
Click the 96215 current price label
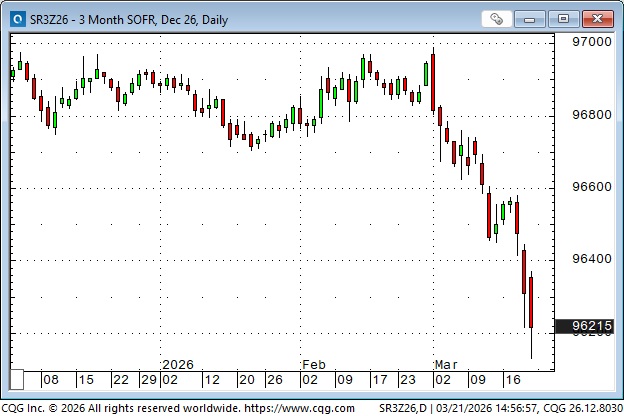click(585, 326)
